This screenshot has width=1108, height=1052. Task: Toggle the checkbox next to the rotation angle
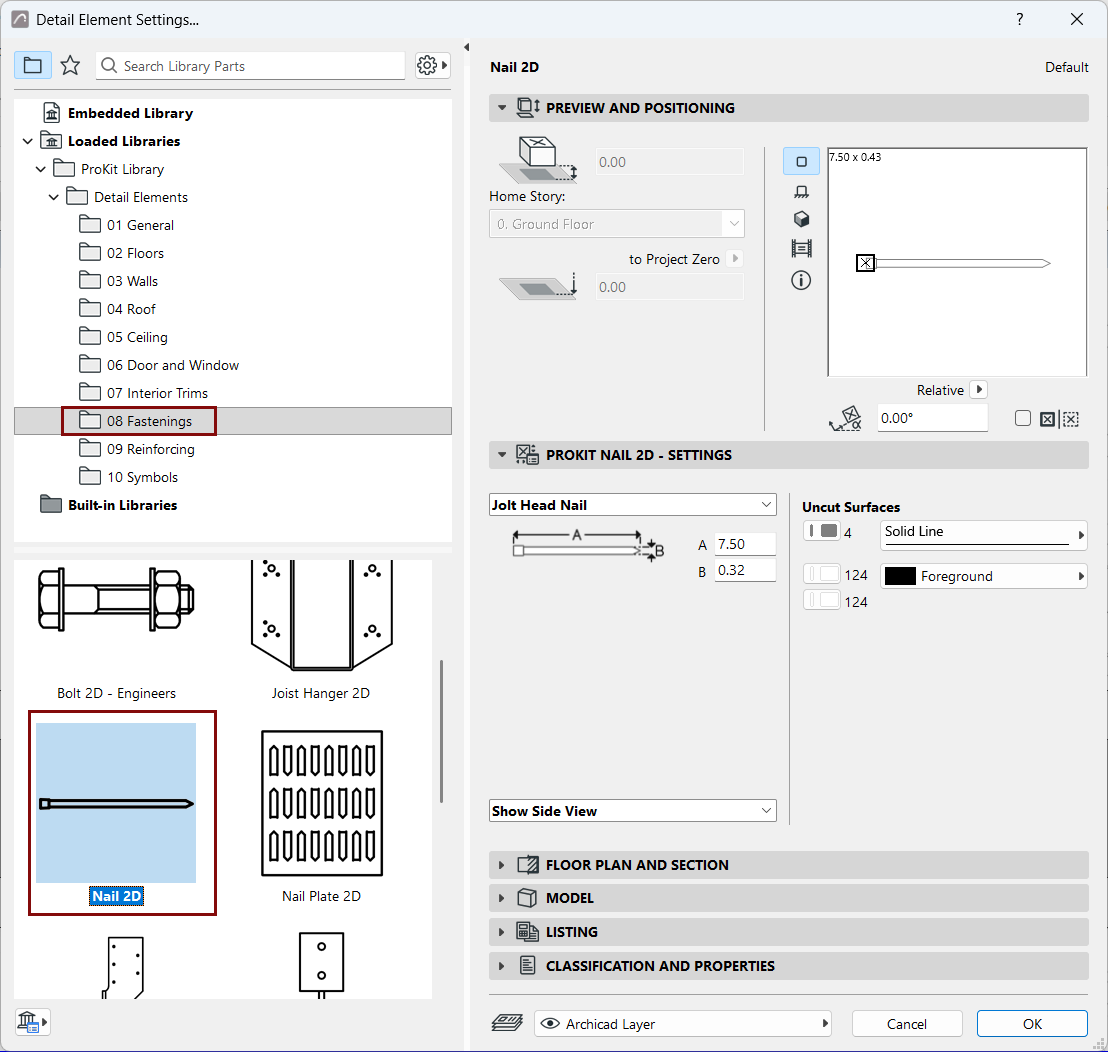(1022, 418)
